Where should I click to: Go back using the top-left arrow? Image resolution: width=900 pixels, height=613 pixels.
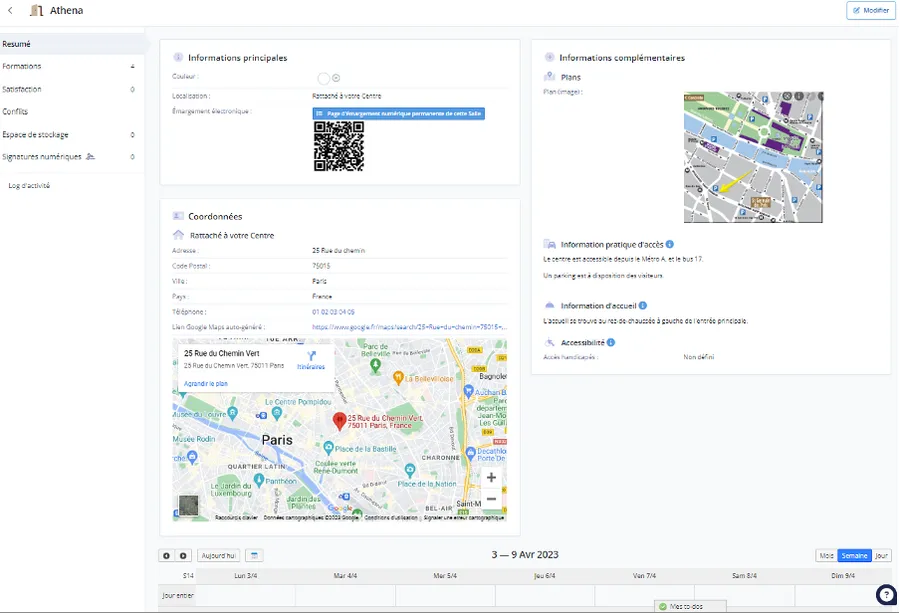[10, 11]
